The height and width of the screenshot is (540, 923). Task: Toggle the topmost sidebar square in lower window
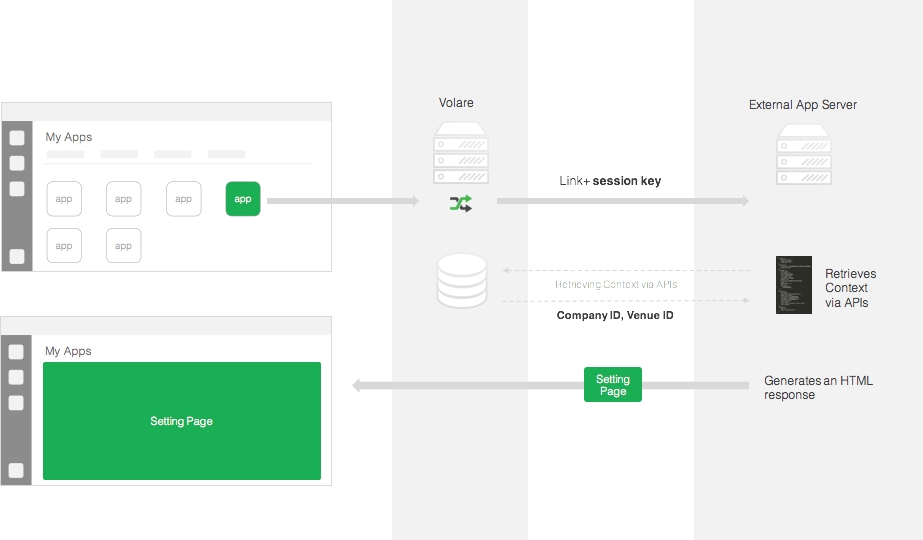tap(17, 352)
